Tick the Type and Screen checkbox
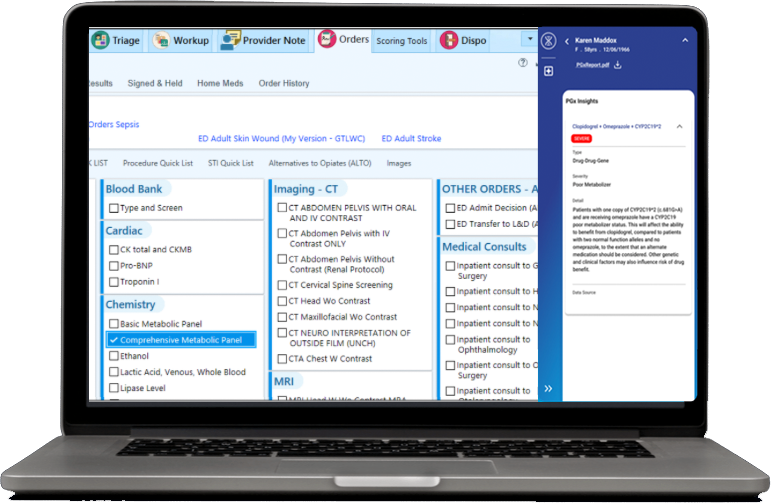Image resolution: width=771 pixels, height=503 pixels. (x=114, y=208)
